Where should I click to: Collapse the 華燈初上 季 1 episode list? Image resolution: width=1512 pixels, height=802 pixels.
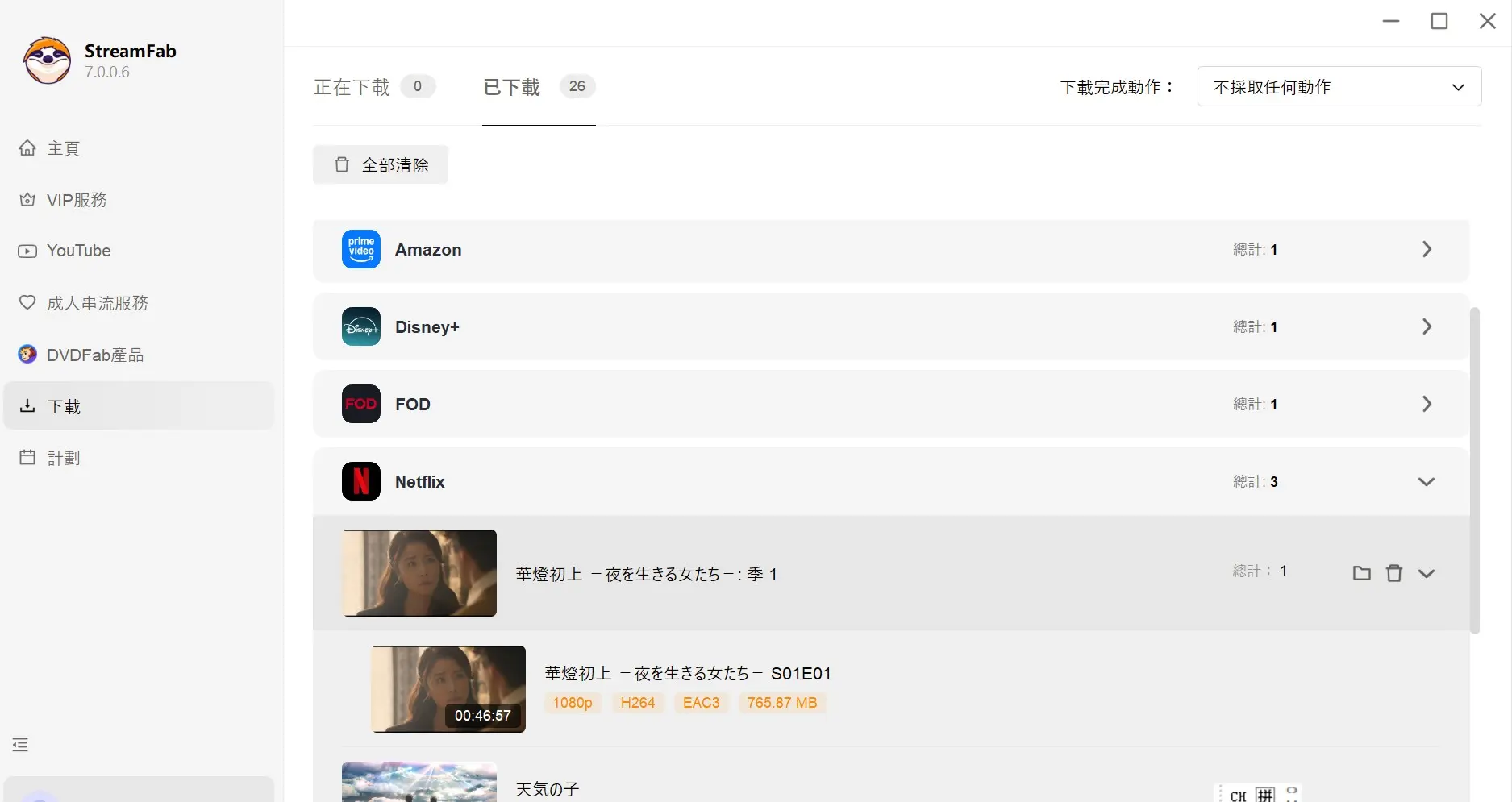point(1427,573)
